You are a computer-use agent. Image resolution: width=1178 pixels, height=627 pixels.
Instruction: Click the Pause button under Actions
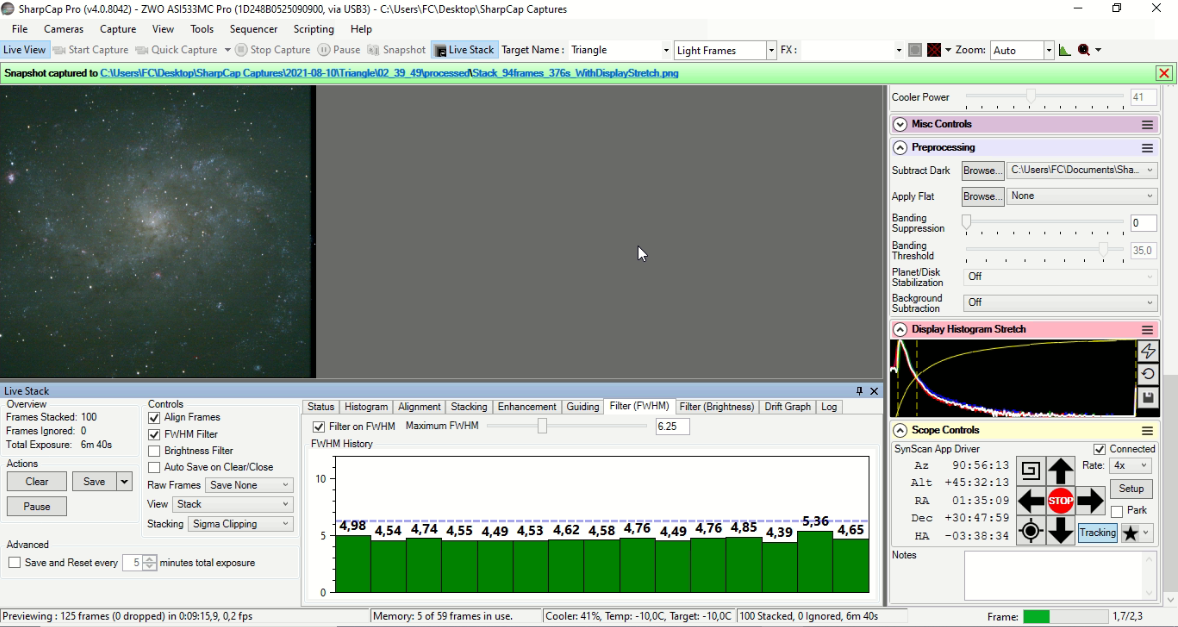tap(37, 507)
